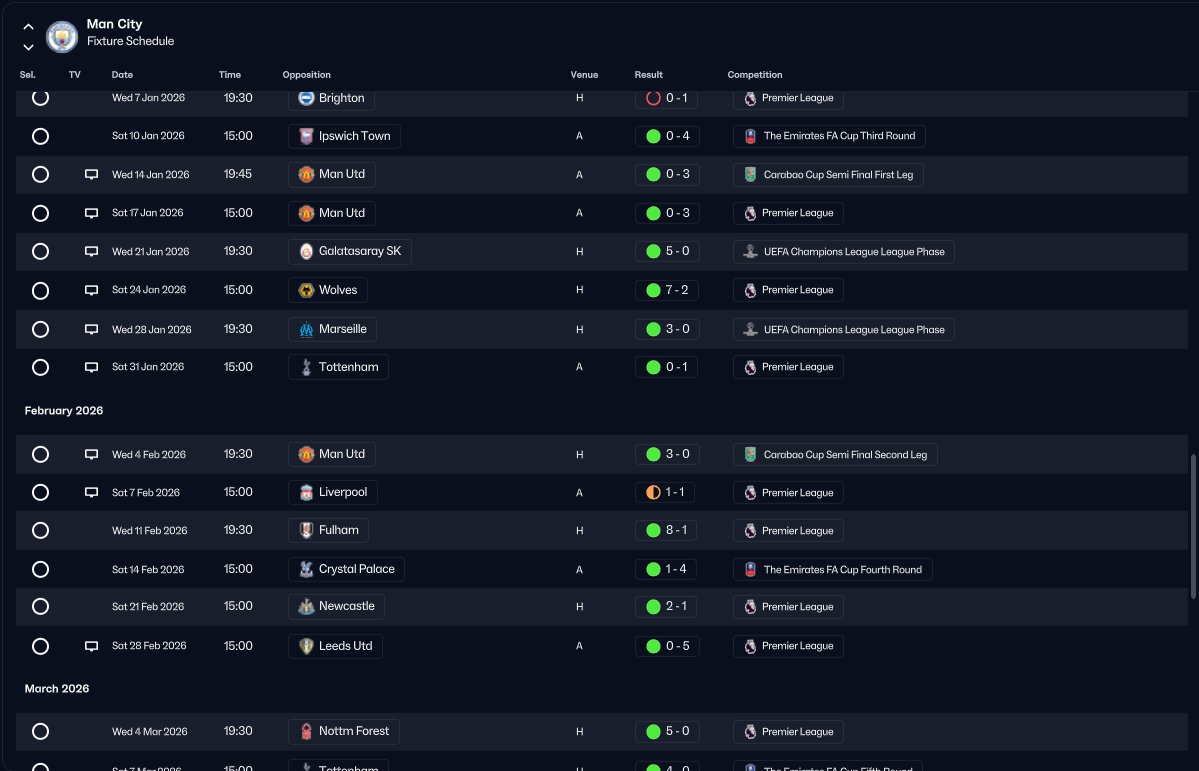
Task: Click the vertical scrollbar thumb
Action: 1193,527
